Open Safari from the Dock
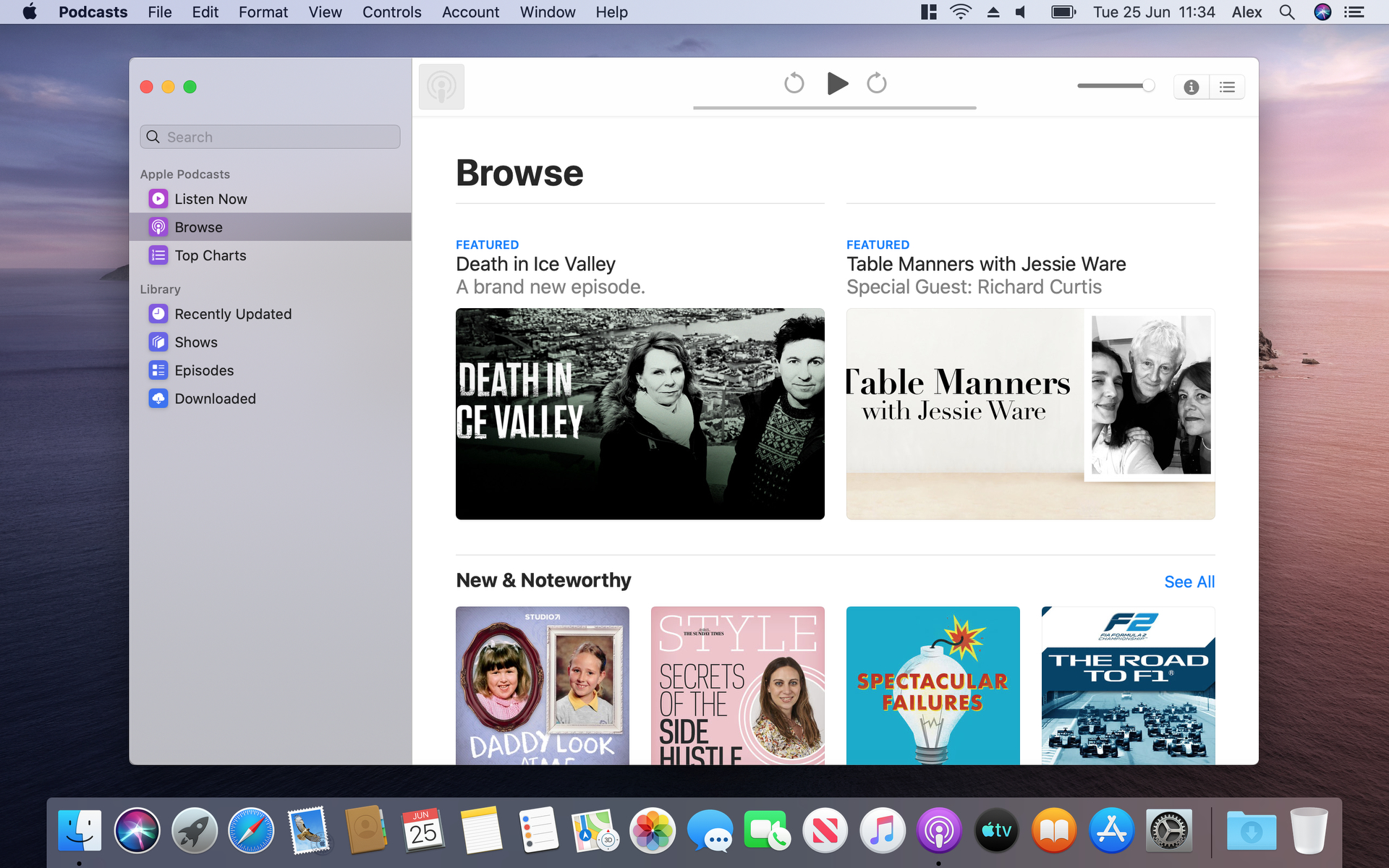Image resolution: width=1389 pixels, height=868 pixels. (252, 830)
